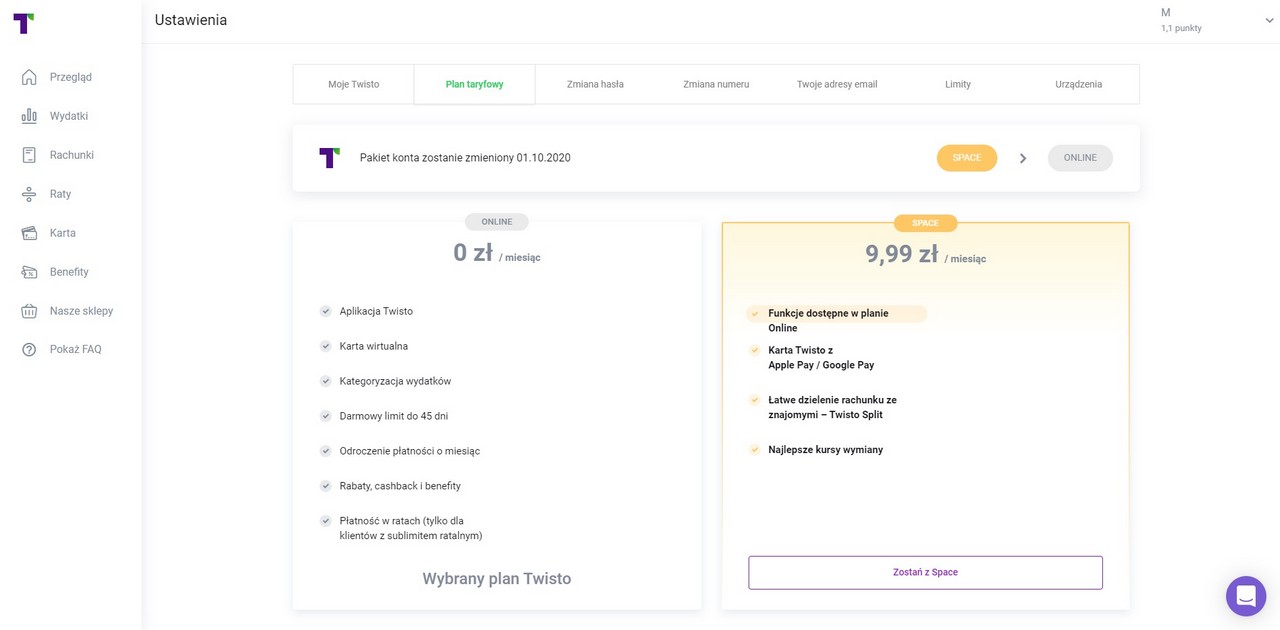Click the checkmark beside Najlepsze kursy wymiany
The image size is (1280, 630).
click(755, 450)
